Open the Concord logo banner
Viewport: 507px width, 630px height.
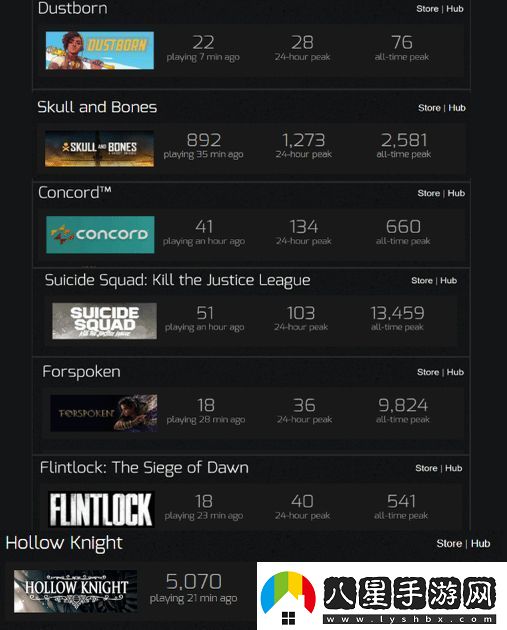pos(100,235)
